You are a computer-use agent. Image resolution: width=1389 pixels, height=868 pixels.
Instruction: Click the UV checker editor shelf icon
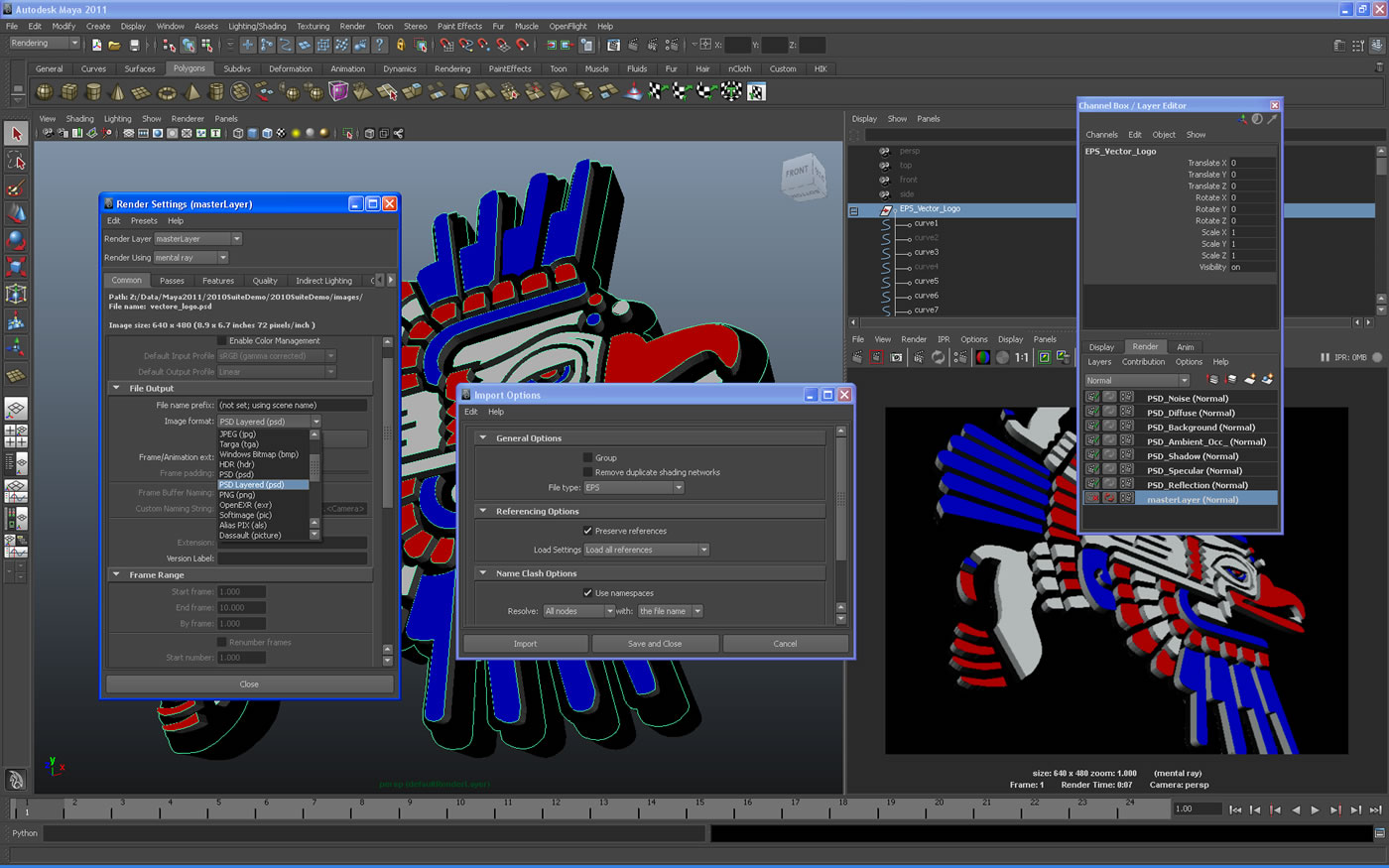[756, 91]
